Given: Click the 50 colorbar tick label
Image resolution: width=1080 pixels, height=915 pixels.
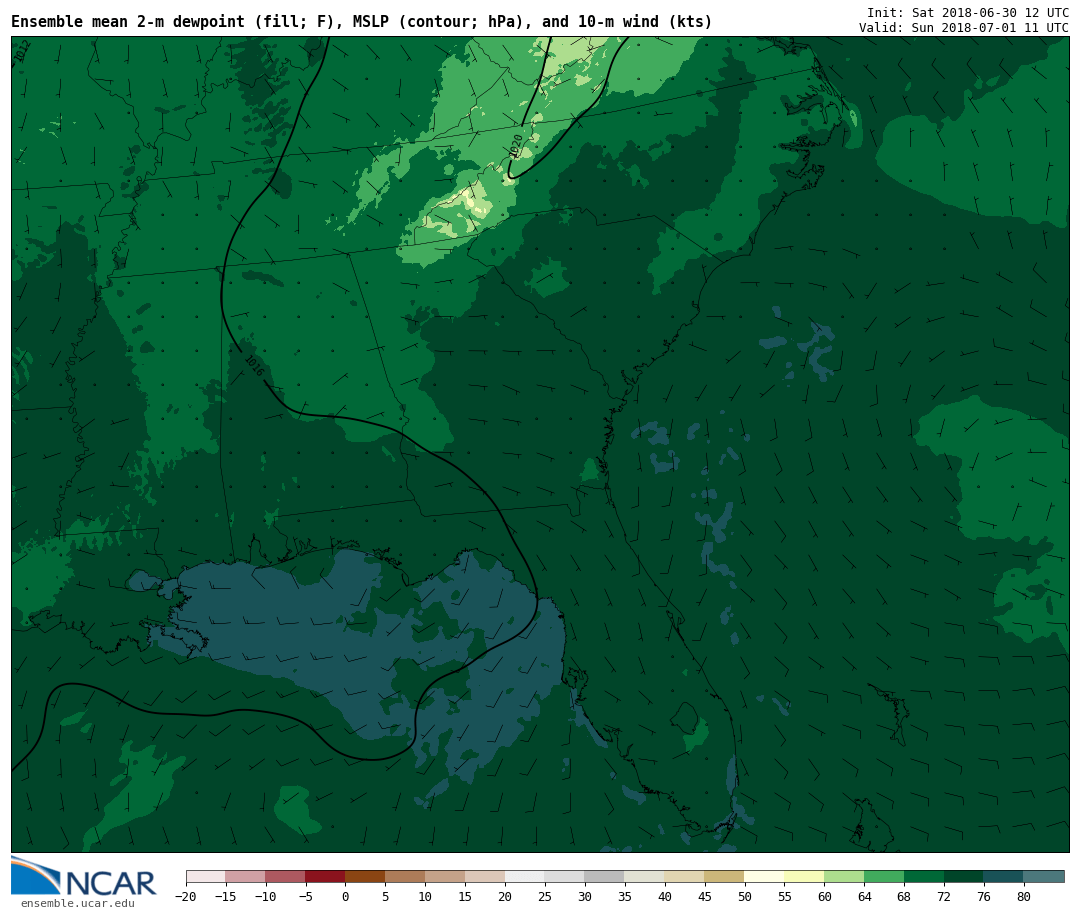Looking at the screenshot, I should tap(745, 896).
